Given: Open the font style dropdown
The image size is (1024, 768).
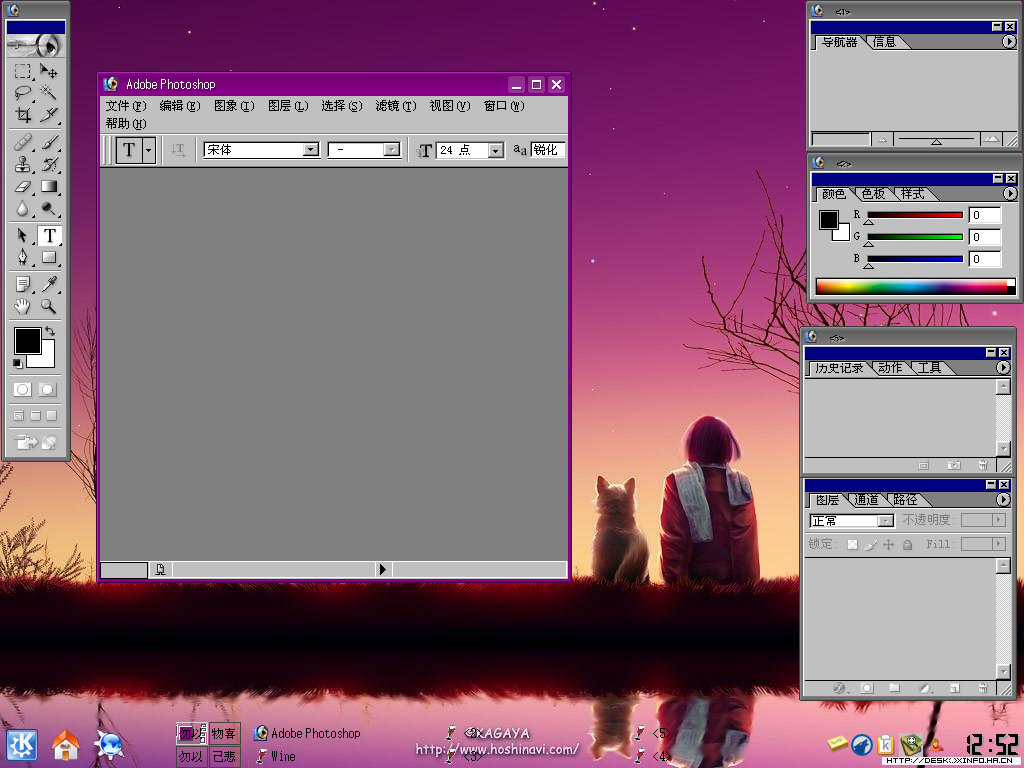Looking at the screenshot, I should (x=391, y=150).
